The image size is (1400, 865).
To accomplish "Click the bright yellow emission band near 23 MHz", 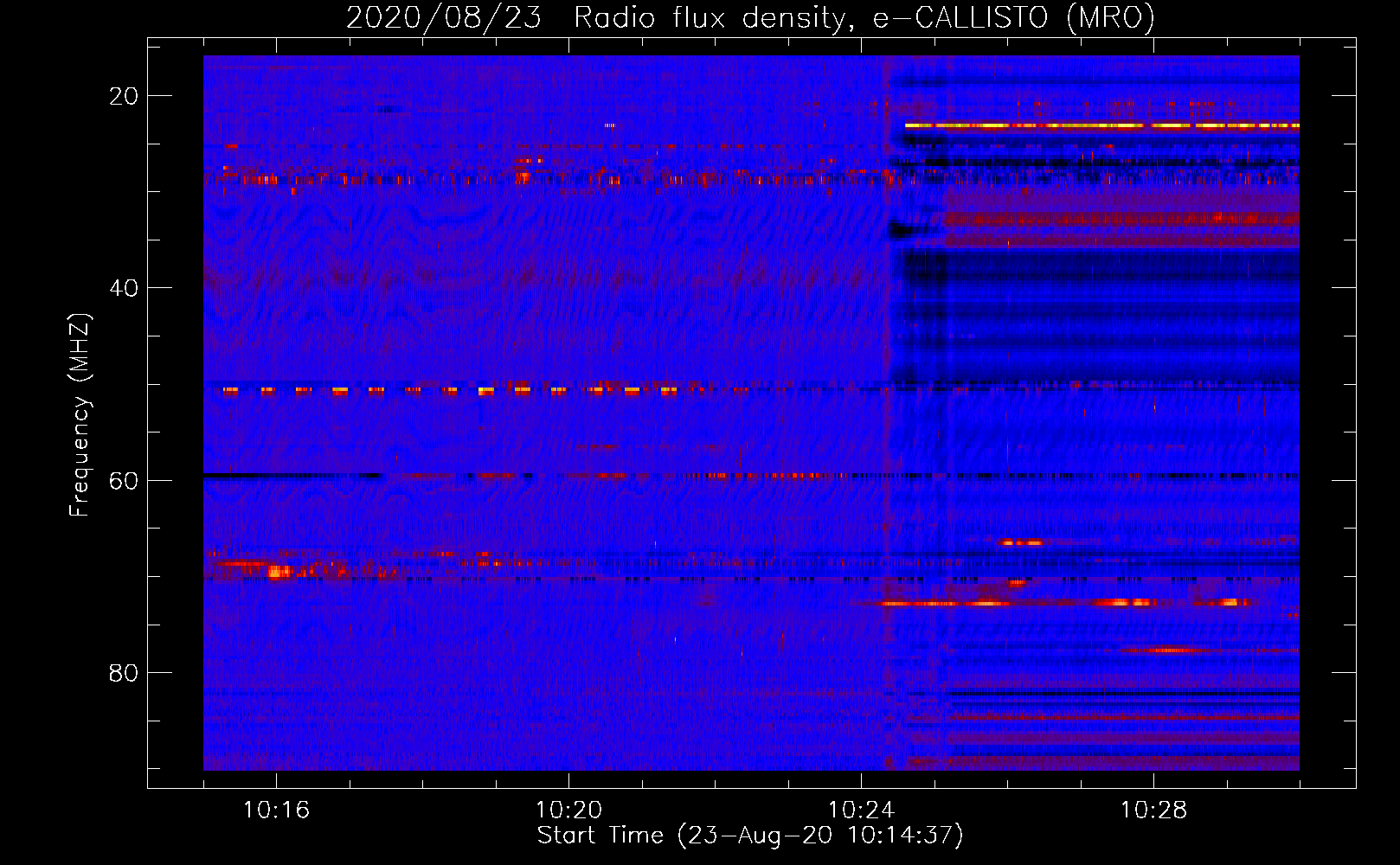I will (x=1101, y=125).
